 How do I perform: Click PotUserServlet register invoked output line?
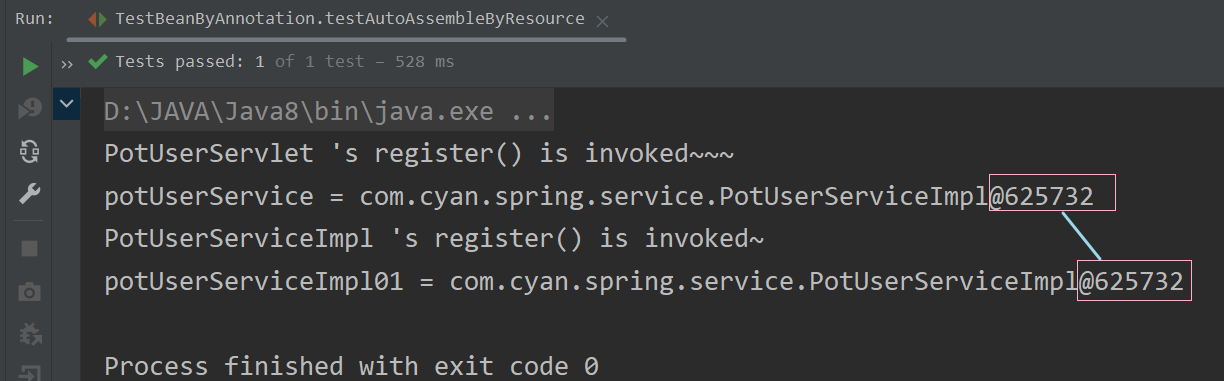419,154
